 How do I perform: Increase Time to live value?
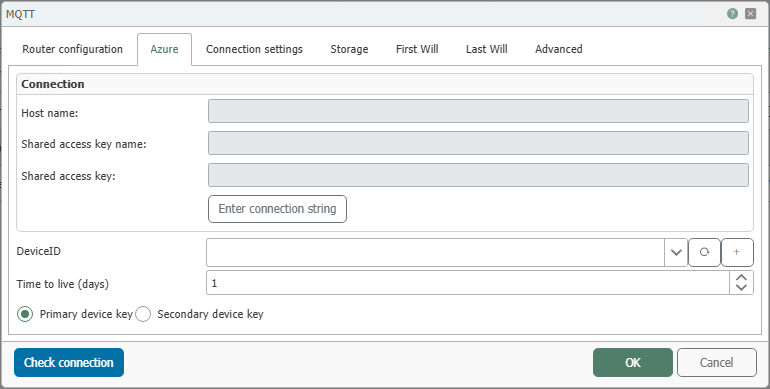[741, 278]
